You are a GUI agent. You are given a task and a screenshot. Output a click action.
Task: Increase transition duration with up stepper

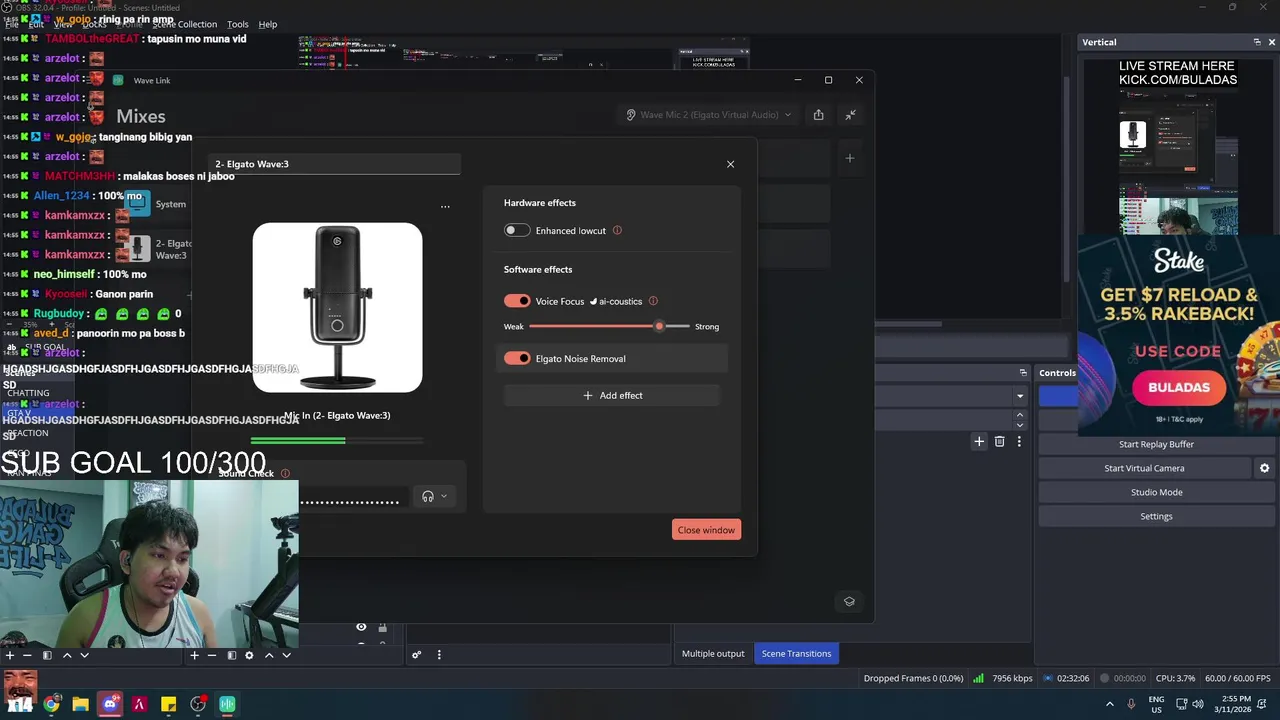point(1019,415)
